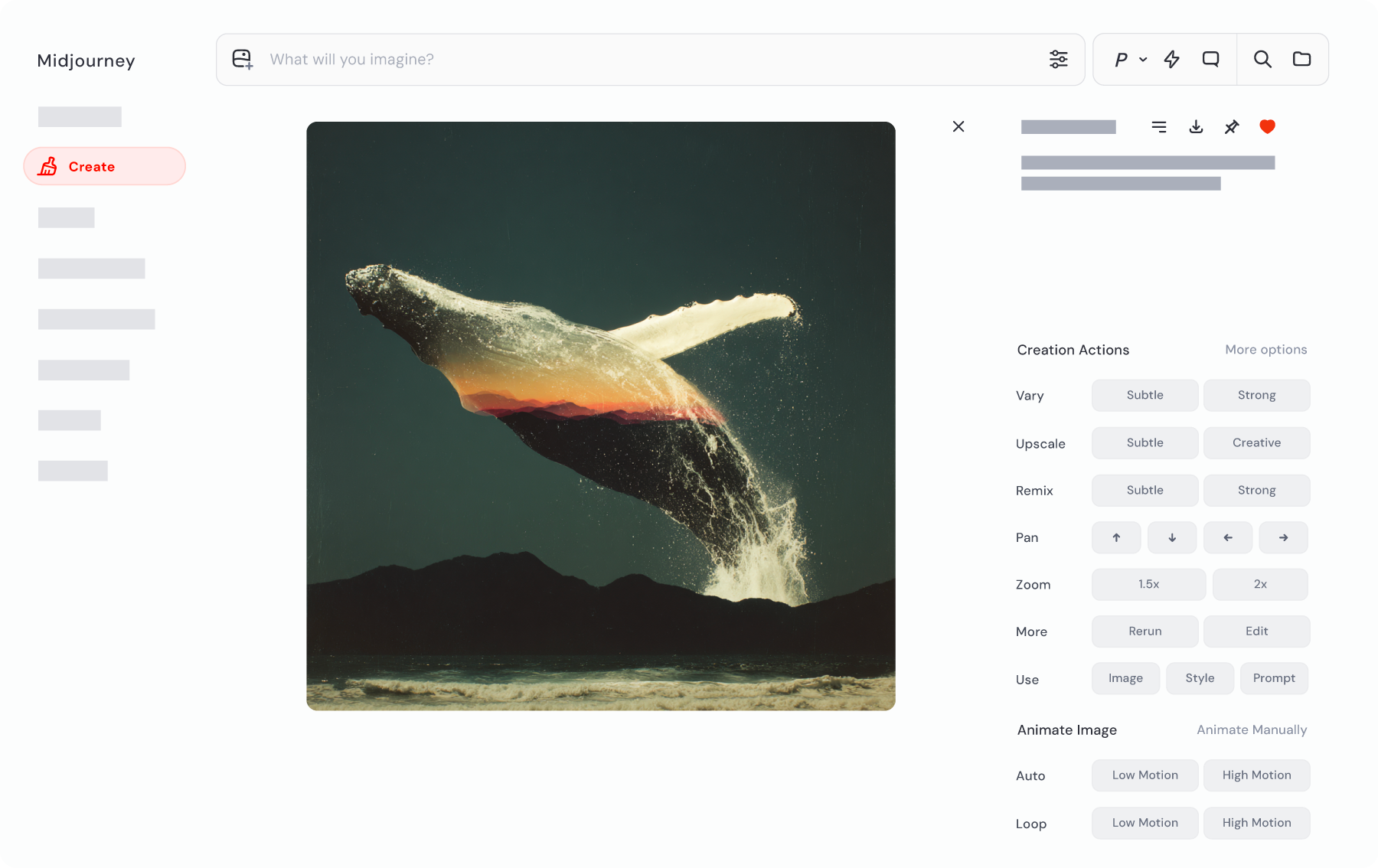Click the 'Animate Image' heading
Screen dimensions: 1378x868
[x=1066, y=730]
